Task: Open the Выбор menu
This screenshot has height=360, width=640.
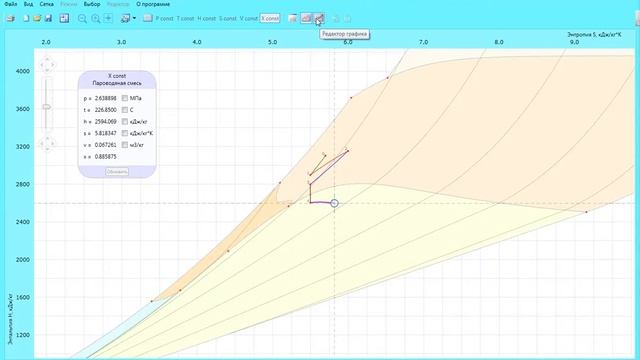Action: click(91, 4)
